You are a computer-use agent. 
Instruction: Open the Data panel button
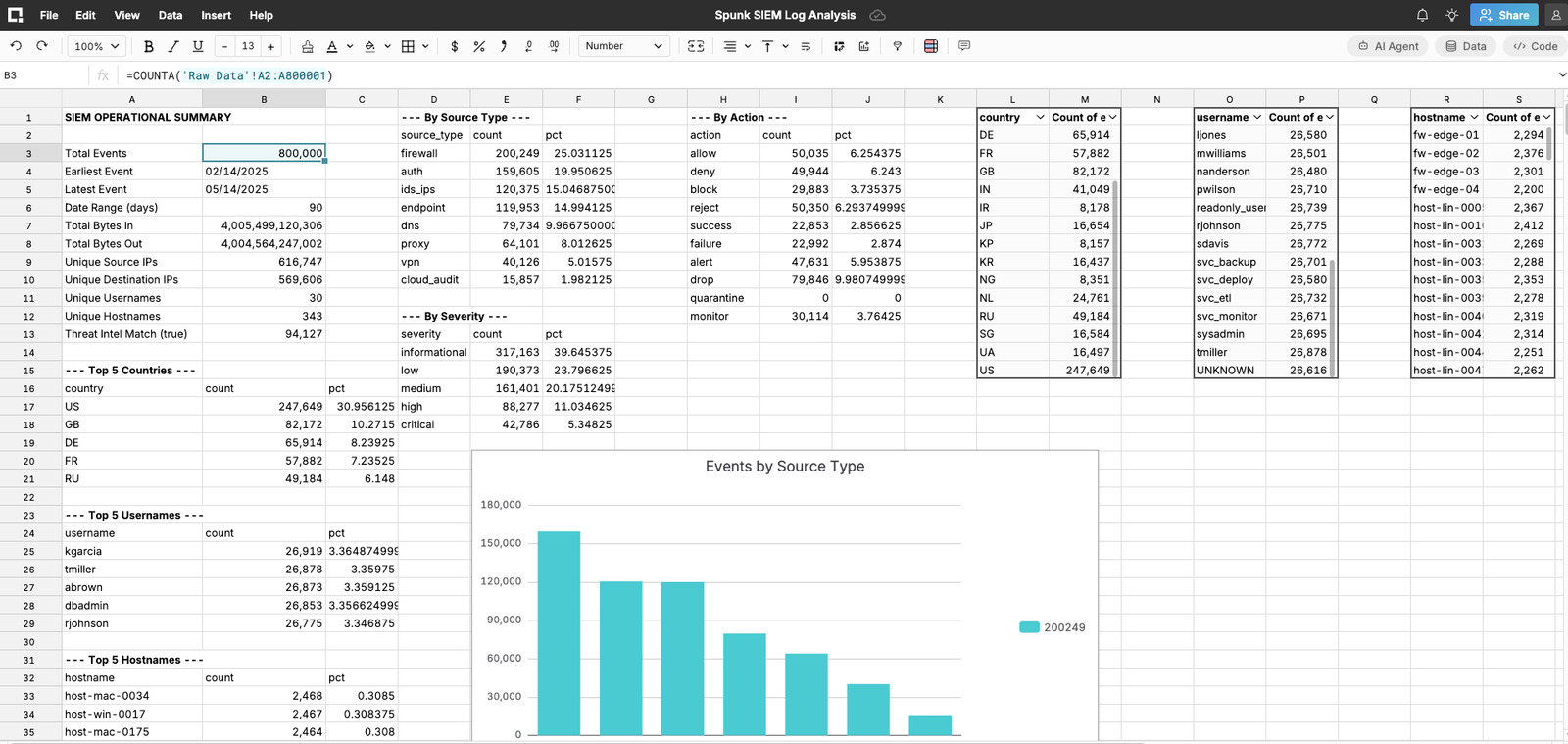click(1466, 46)
